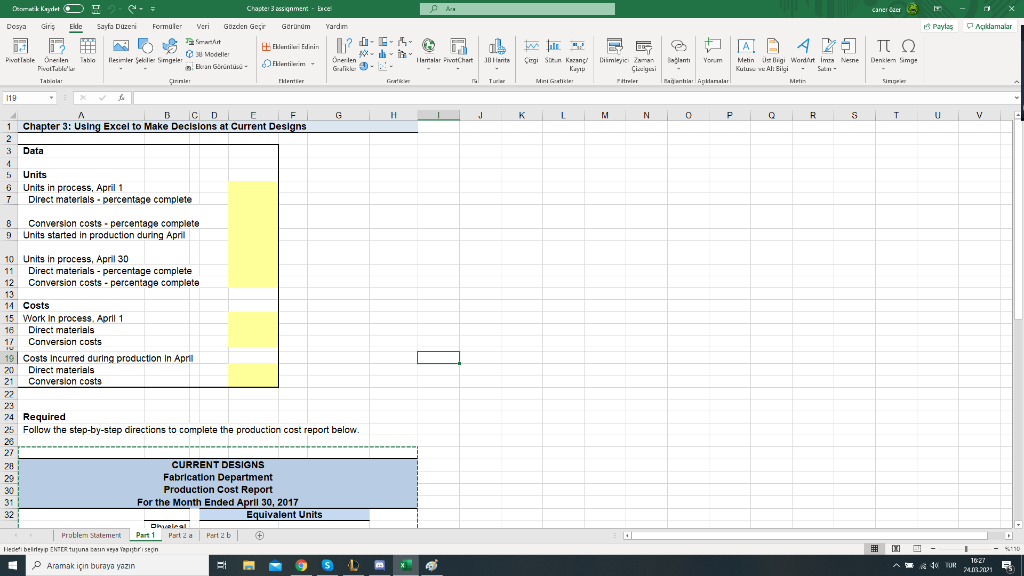Insert a Dilimleyici (slicer)

(614, 52)
